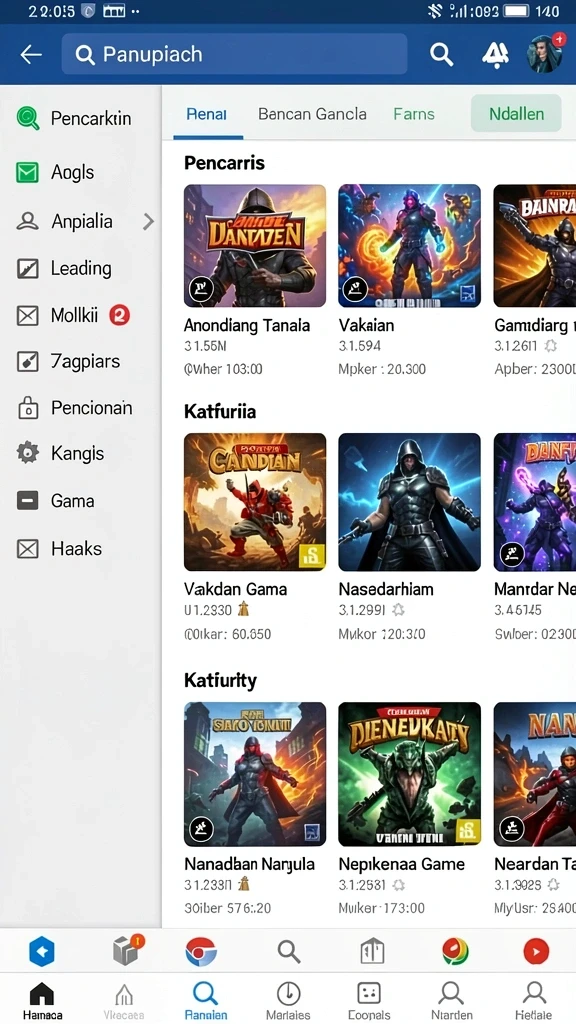
Task: Tap star icon next to 3.1.2991
Action: [398, 610]
